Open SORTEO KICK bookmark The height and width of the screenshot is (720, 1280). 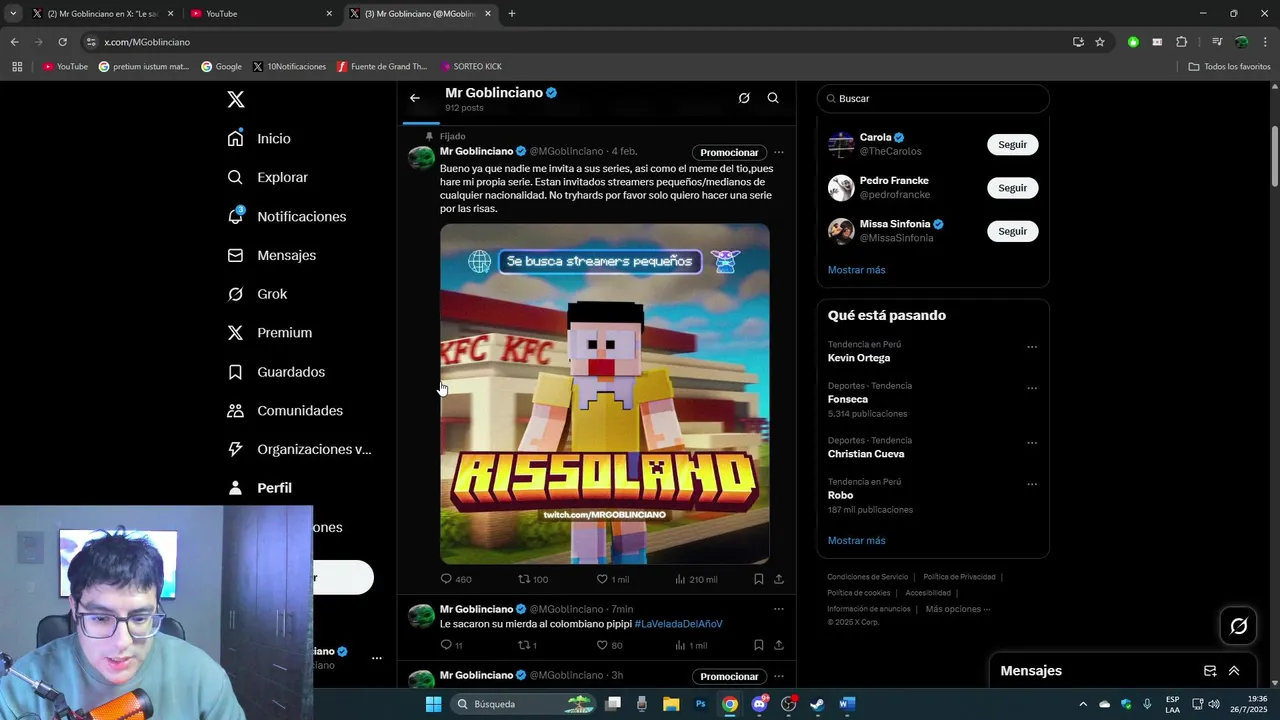coord(471,67)
